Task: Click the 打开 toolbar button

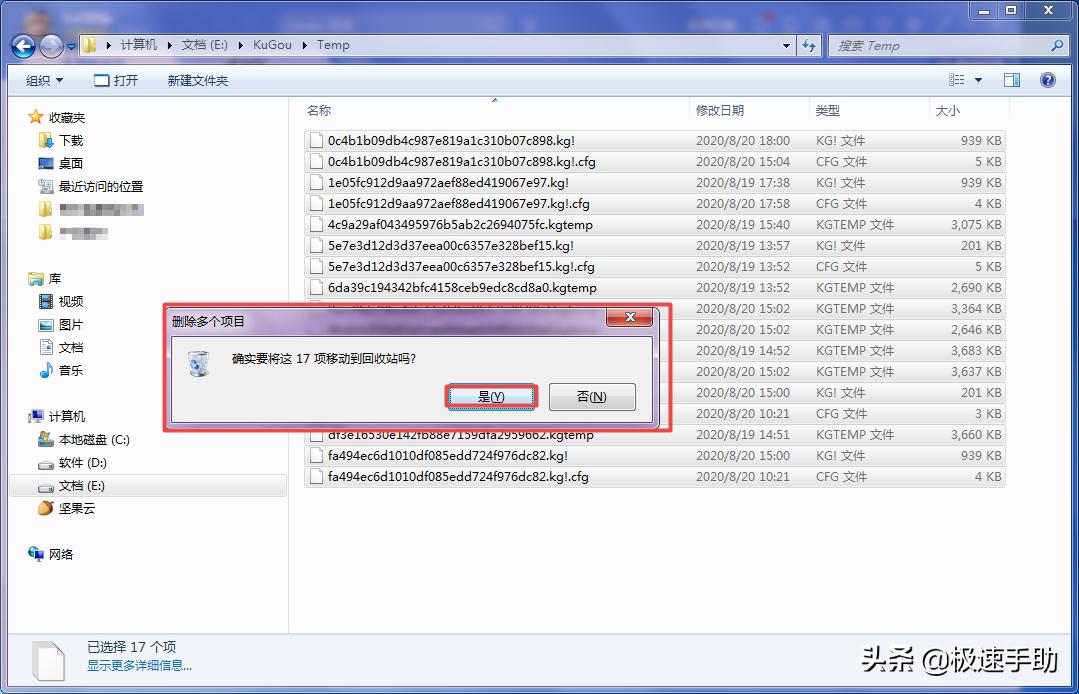Action: coord(116,80)
